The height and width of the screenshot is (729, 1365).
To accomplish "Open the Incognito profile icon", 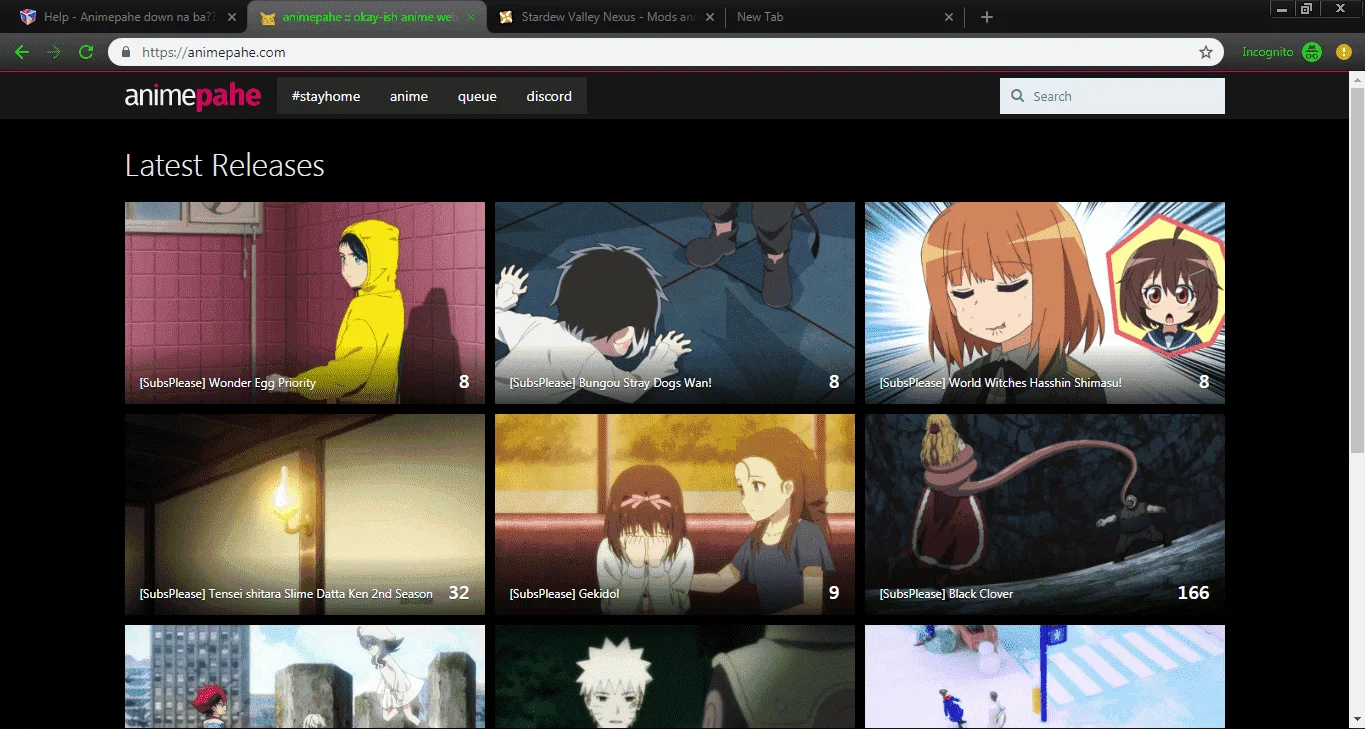I will coord(1313,52).
